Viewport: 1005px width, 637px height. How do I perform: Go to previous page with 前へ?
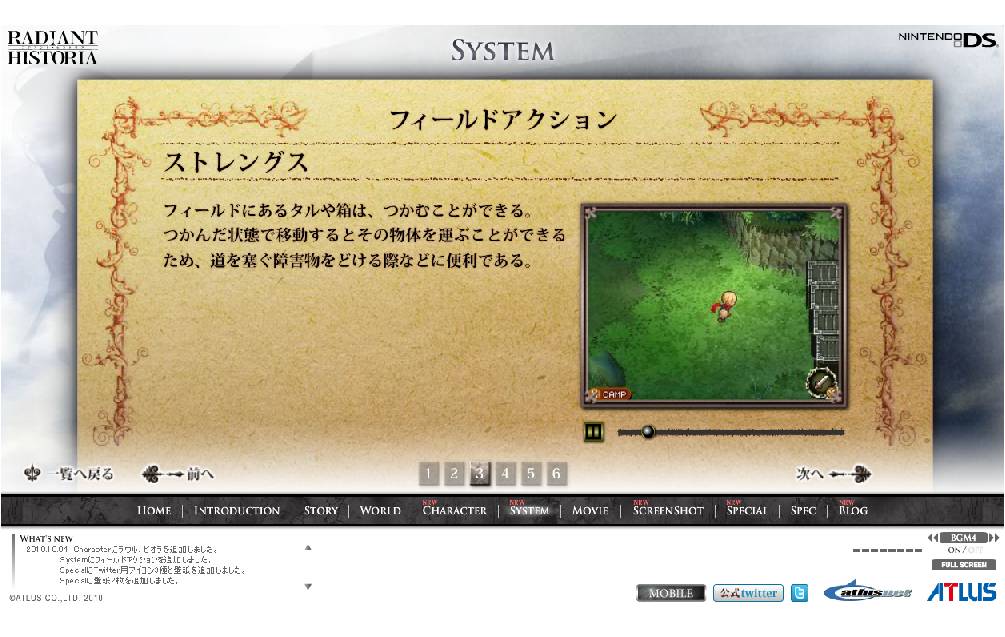click(178, 474)
